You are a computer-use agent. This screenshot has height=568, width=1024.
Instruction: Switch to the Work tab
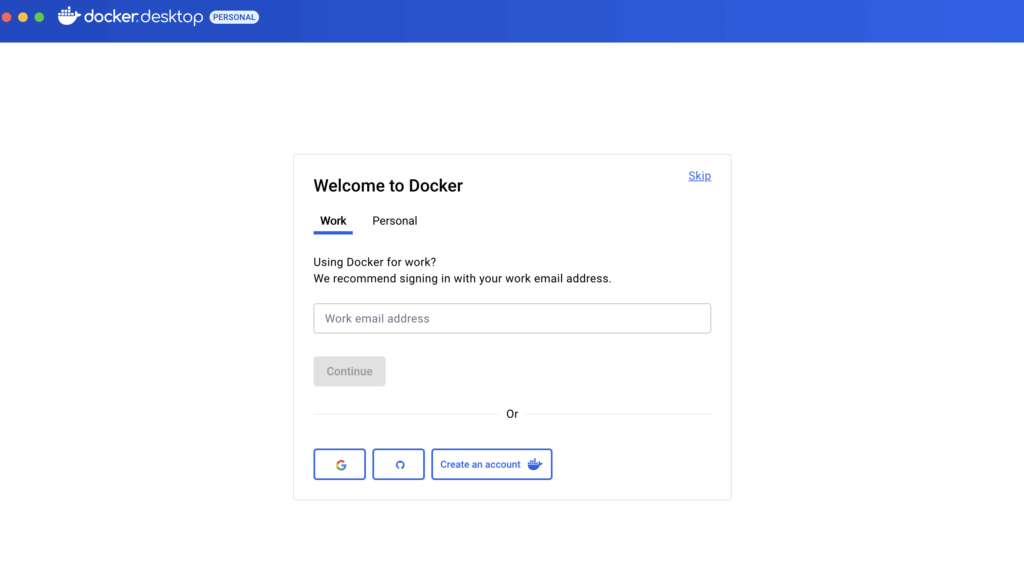[333, 221]
